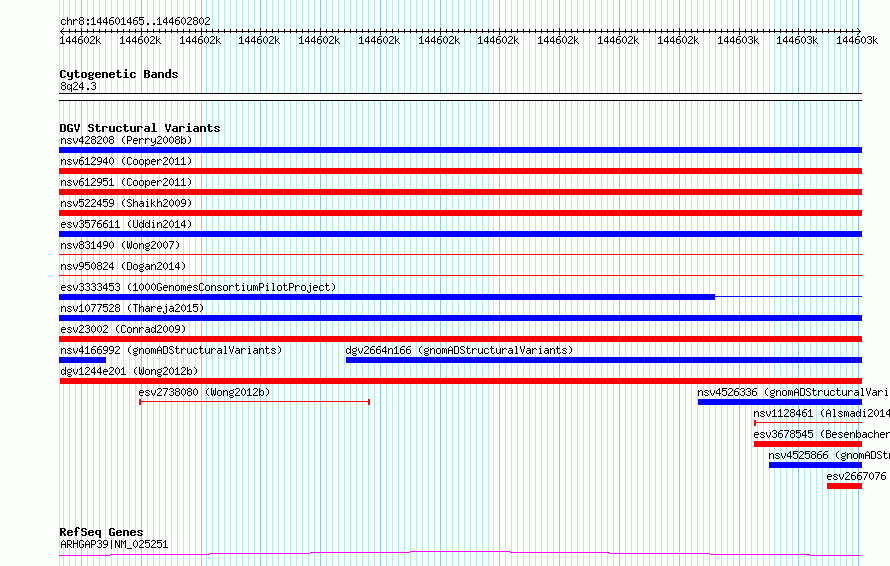Open variant esv23002 (Conrad2009) label
890x566 pixels.
click(123, 329)
